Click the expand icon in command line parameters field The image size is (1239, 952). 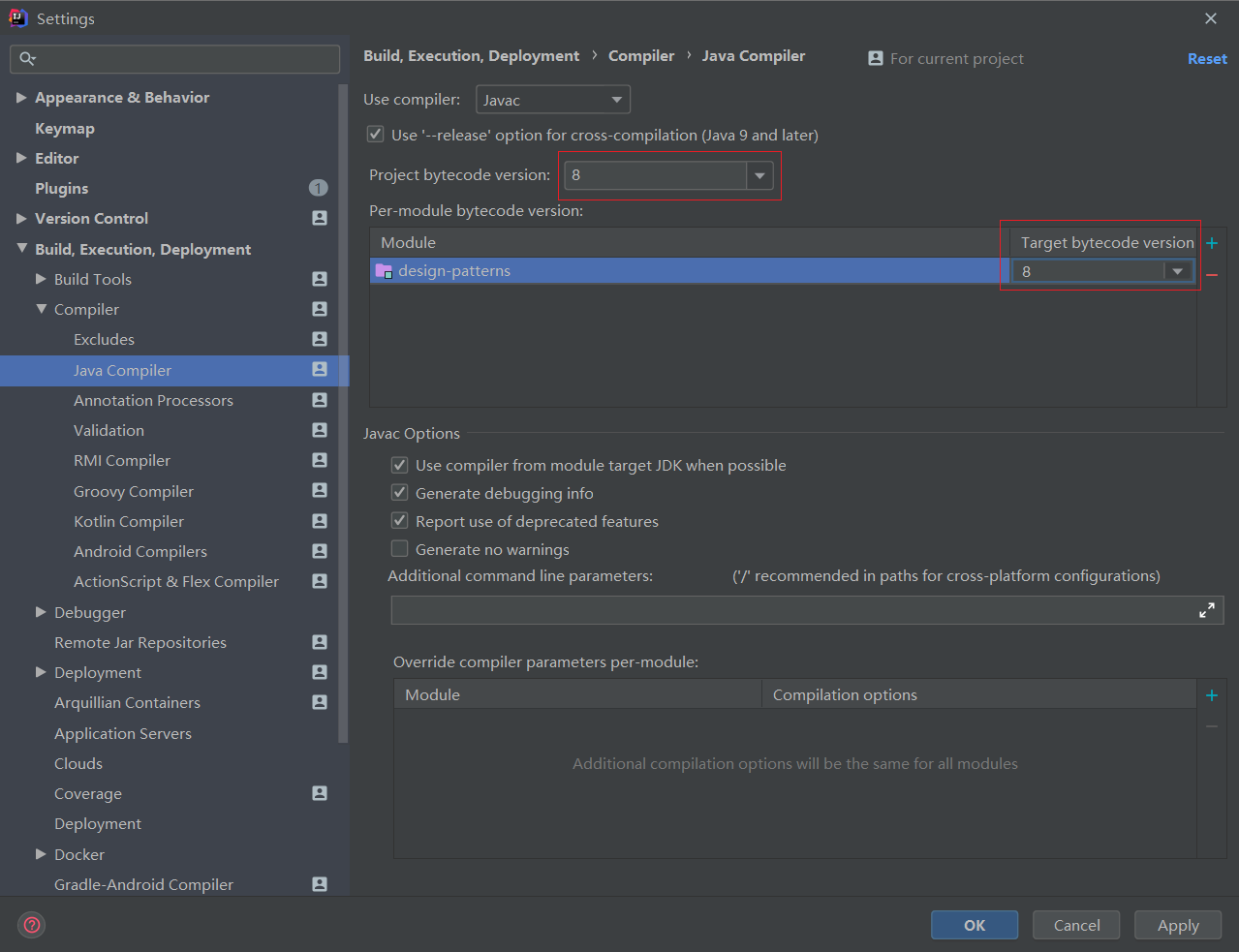tap(1207, 610)
